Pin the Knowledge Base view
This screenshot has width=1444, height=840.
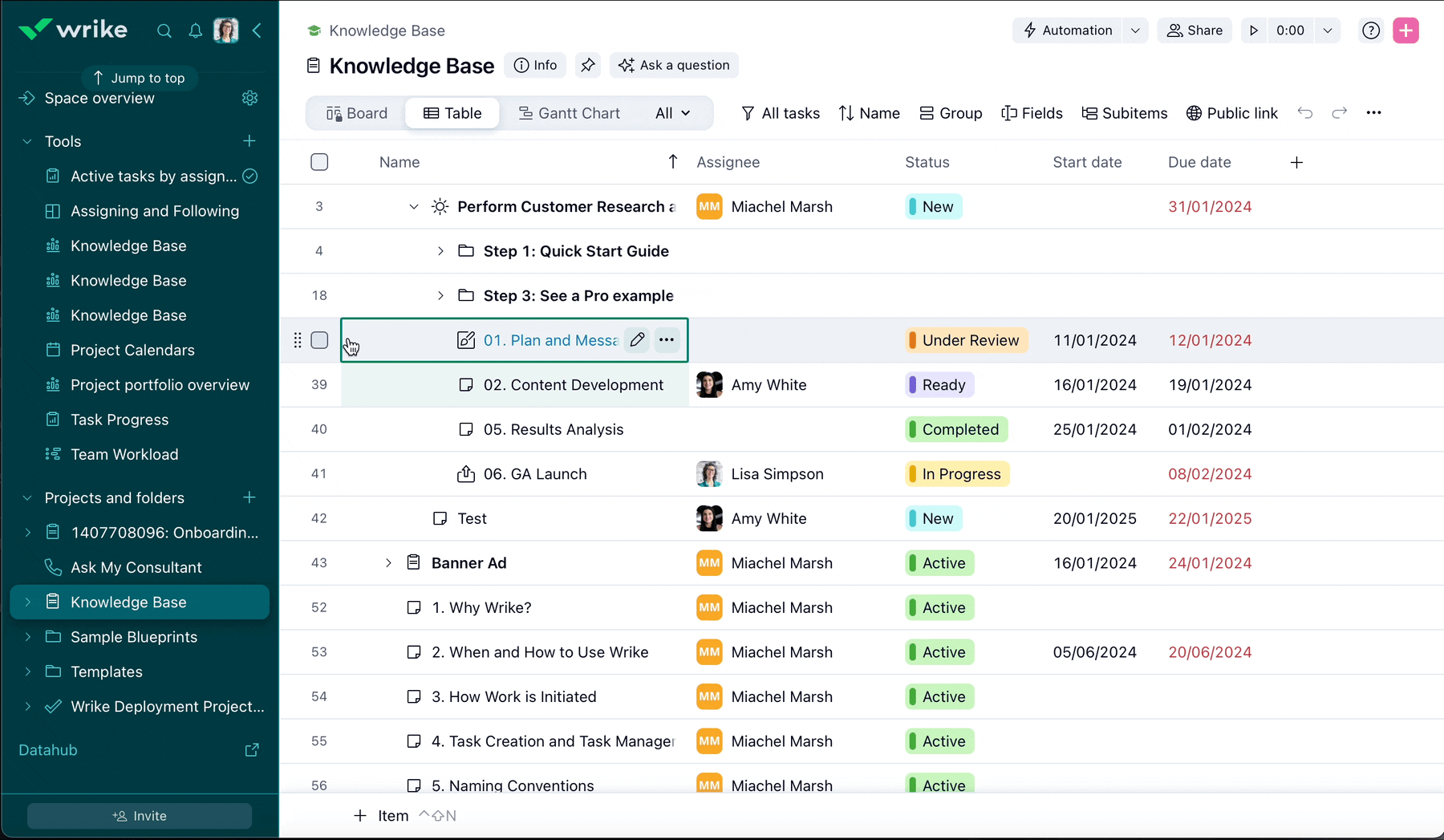(x=588, y=65)
